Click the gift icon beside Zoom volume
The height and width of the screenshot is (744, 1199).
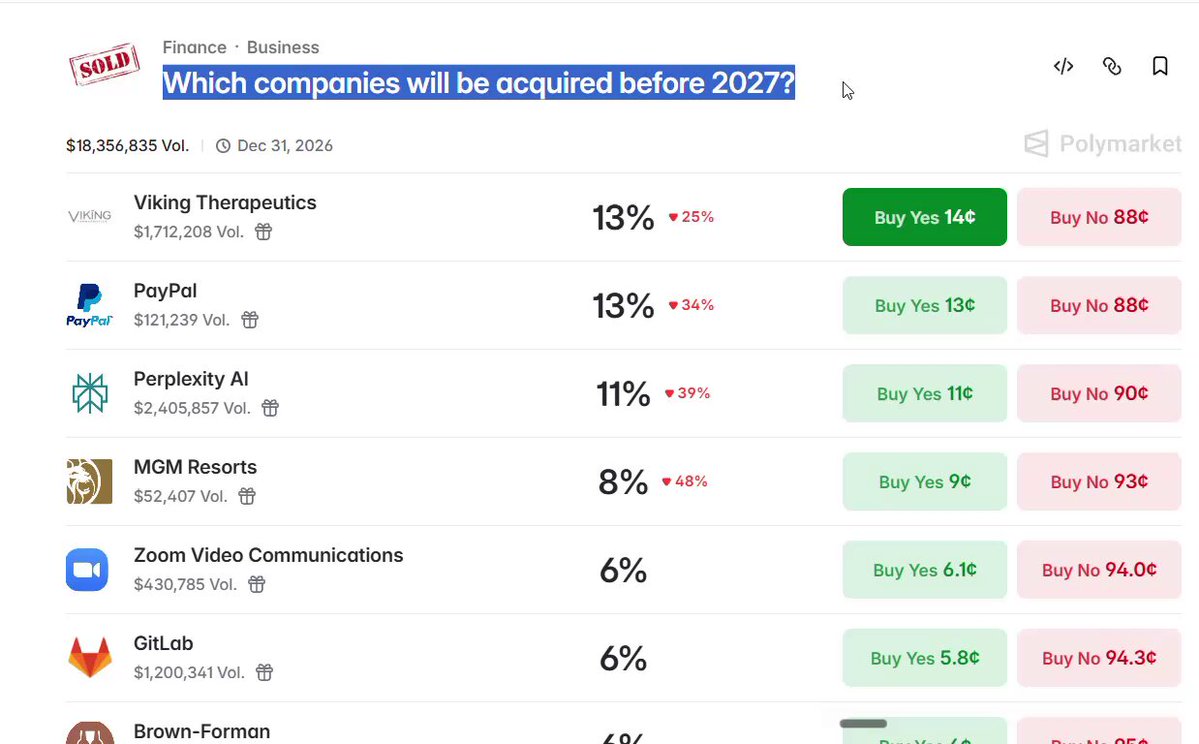point(257,585)
